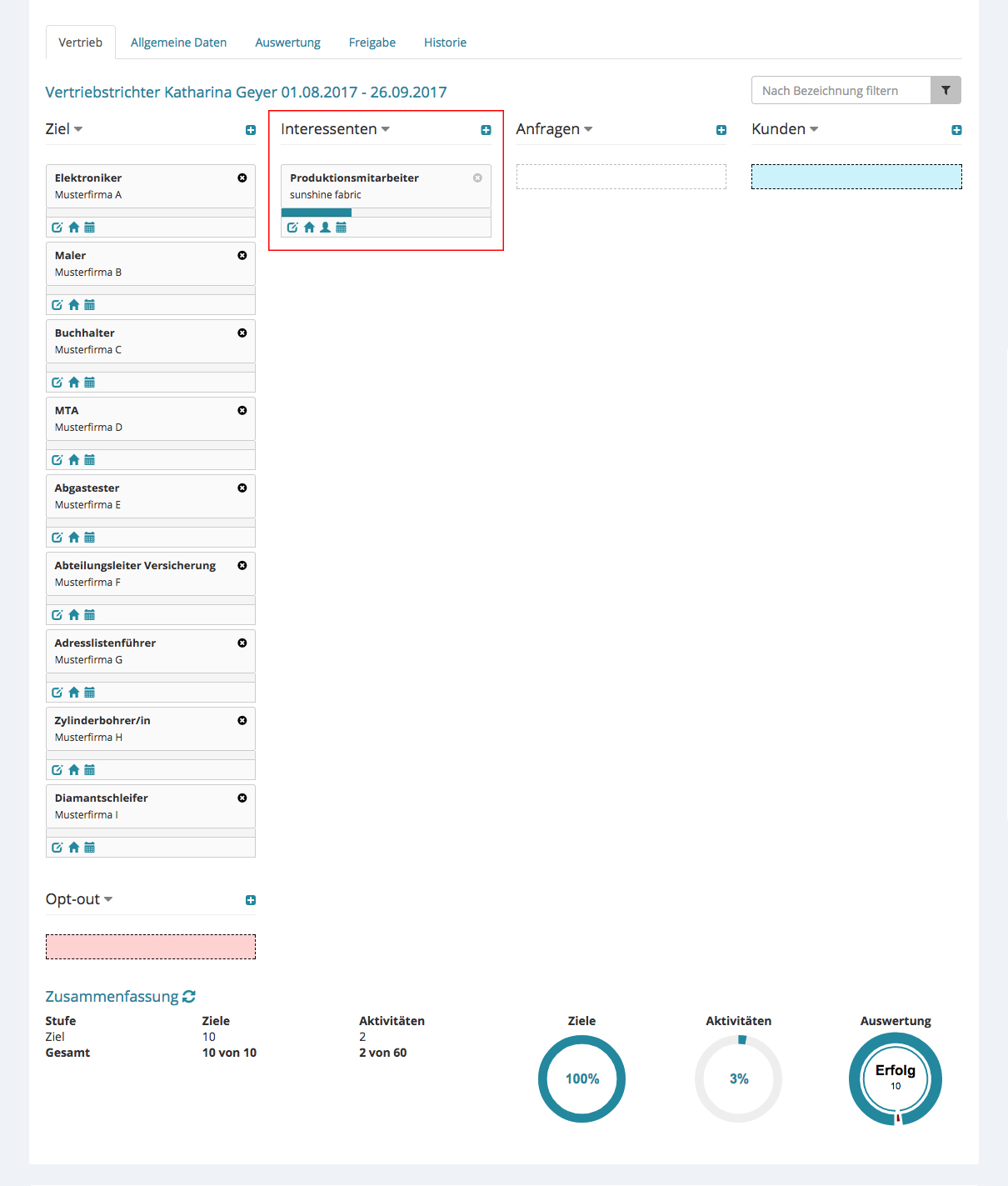Delete the Diamantschleifer card
The width and height of the screenshot is (1008, 1186).
(242, 798)
